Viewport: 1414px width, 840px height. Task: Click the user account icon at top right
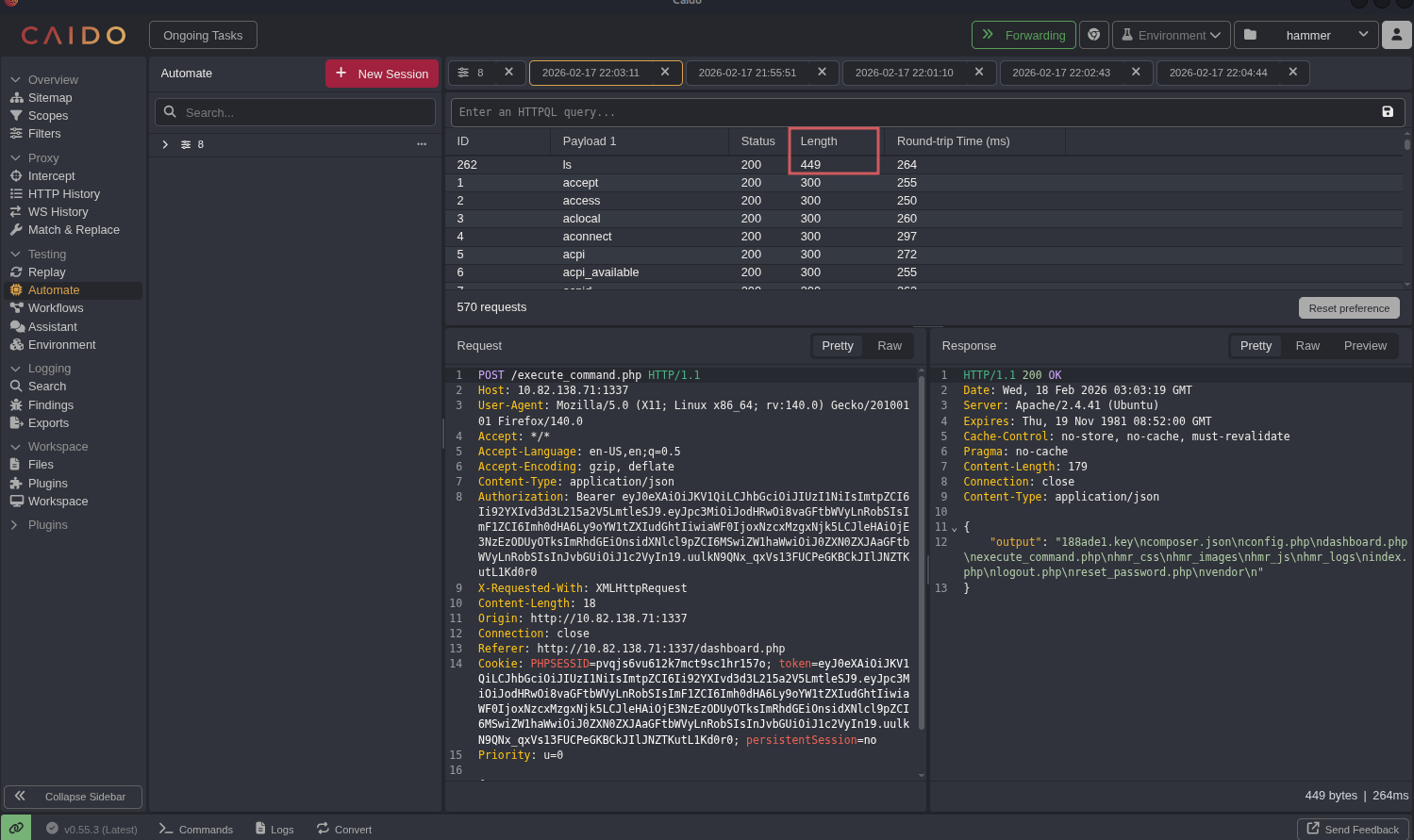pyautogui.click(x=1396, y=35)
